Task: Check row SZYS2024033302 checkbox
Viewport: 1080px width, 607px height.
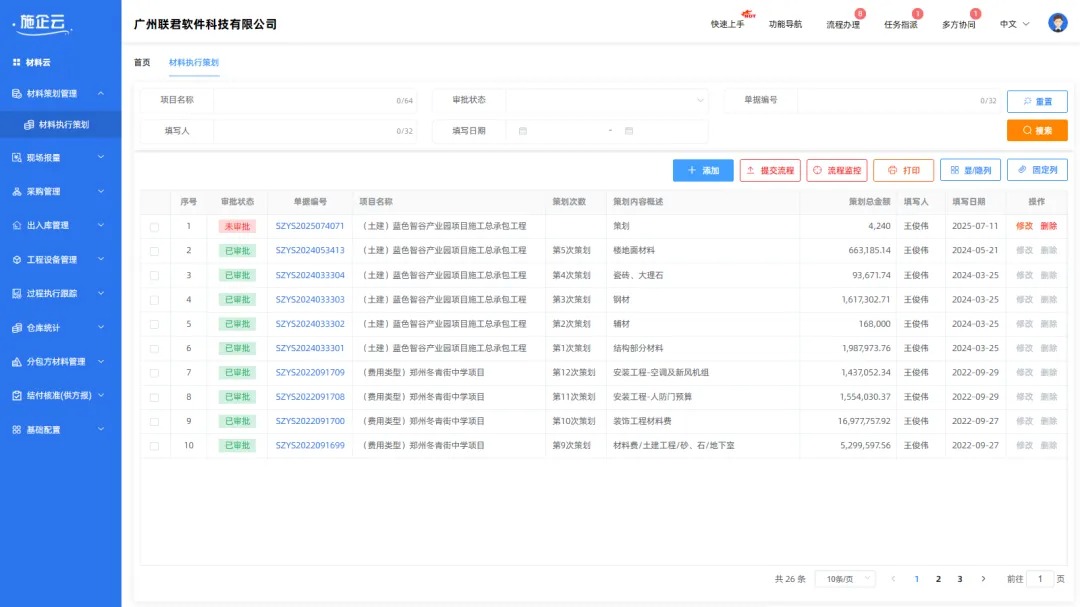Action: [154, 324]
